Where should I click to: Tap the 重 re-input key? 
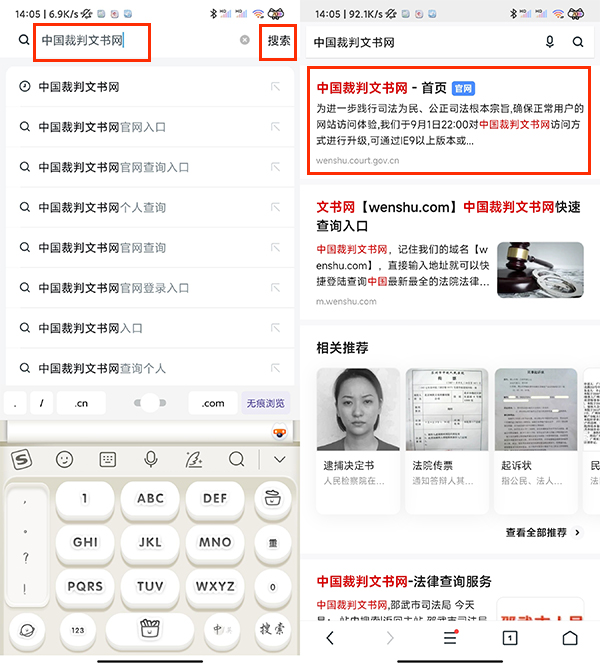(x=273, y=543)
